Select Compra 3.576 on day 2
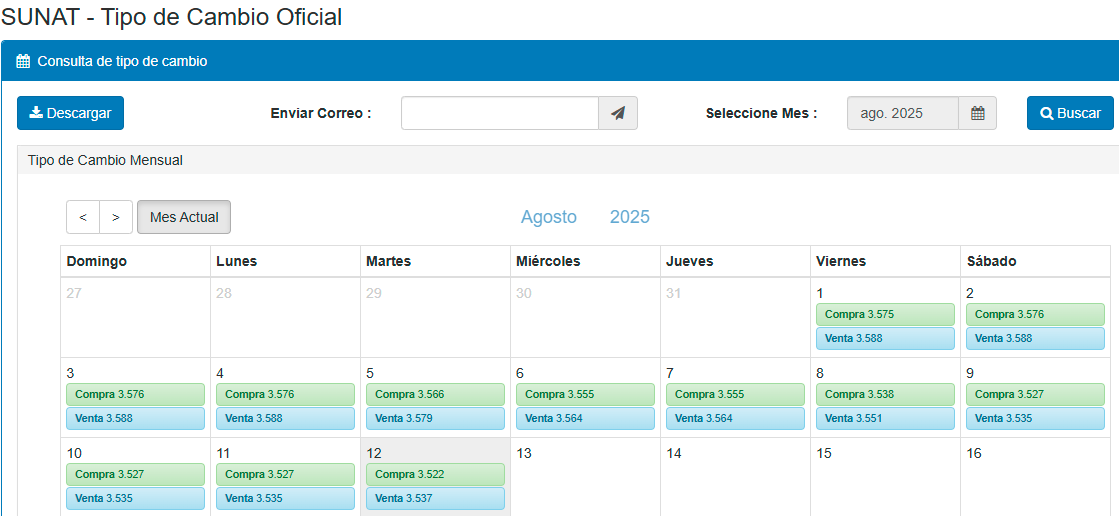Viewport: 1119px width, 516px height. pyautogui.click(x=1036, y=314)
